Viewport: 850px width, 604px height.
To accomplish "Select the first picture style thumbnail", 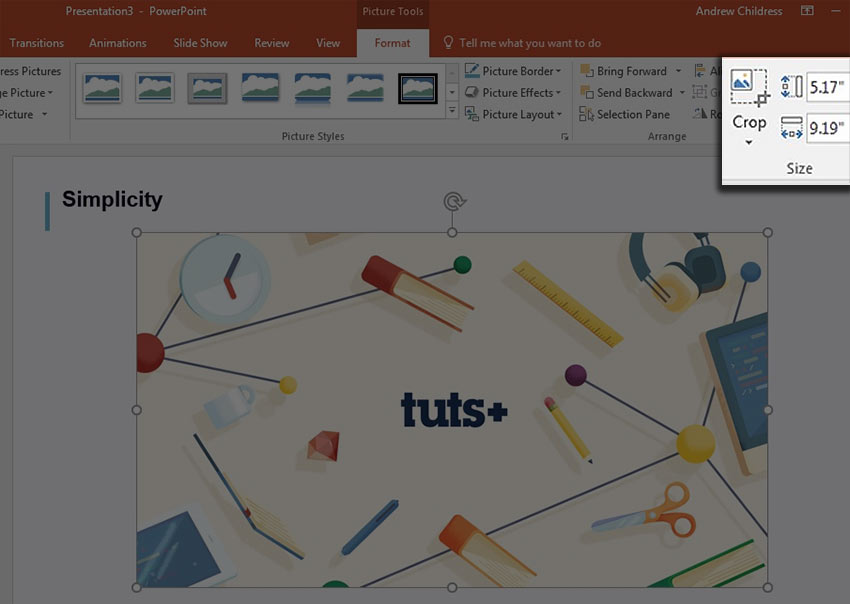I will click(x=102, y=88).
